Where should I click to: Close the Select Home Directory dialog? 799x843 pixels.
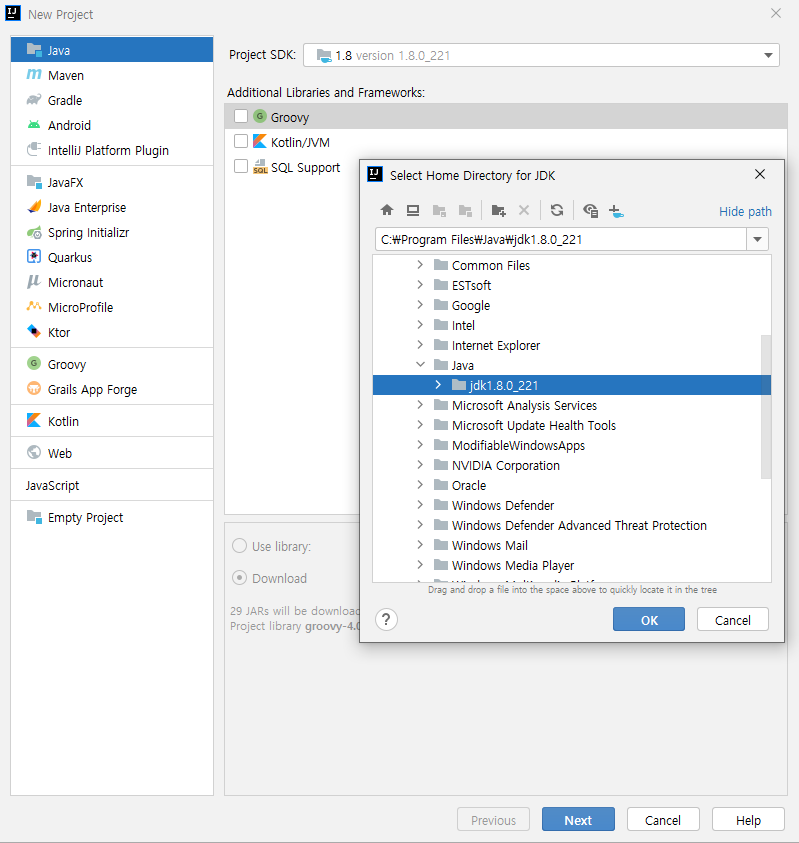760,174
